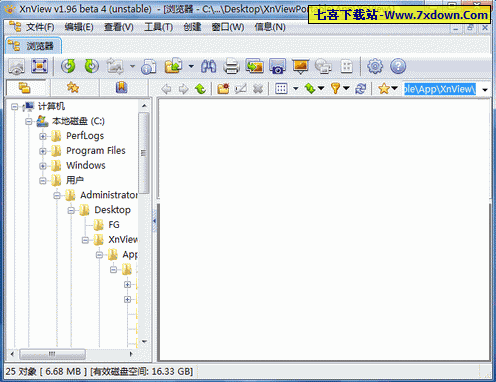Switch to the favorites star tab

[73, 88]
